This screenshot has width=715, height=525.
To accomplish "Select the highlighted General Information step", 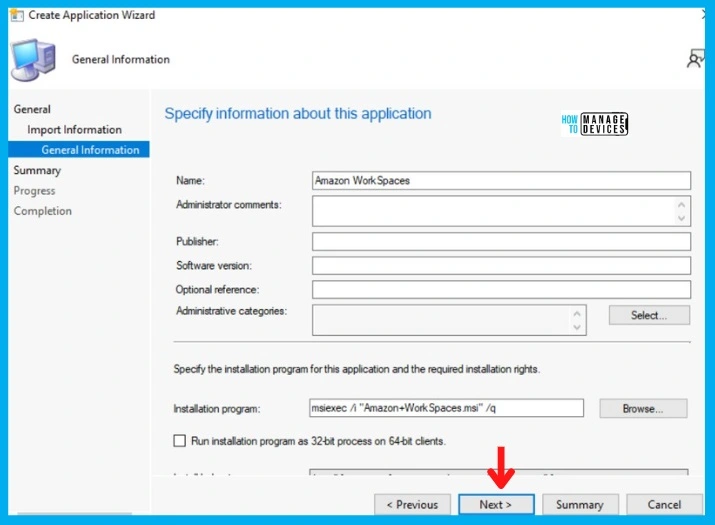I will point(79,150).
